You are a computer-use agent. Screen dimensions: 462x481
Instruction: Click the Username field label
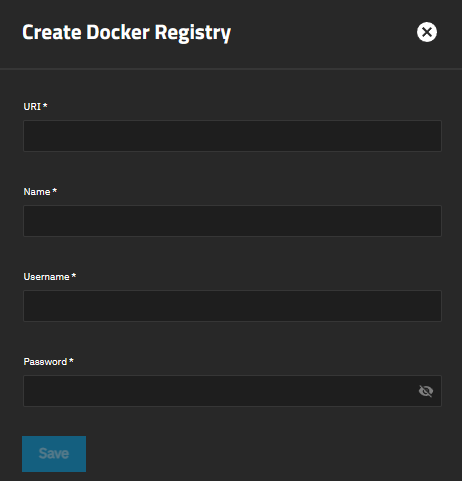[46, 277]
